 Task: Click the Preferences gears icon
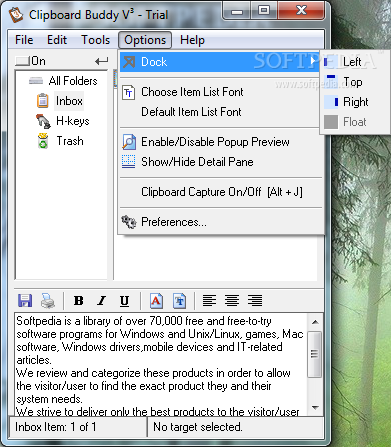coord(129,222)
